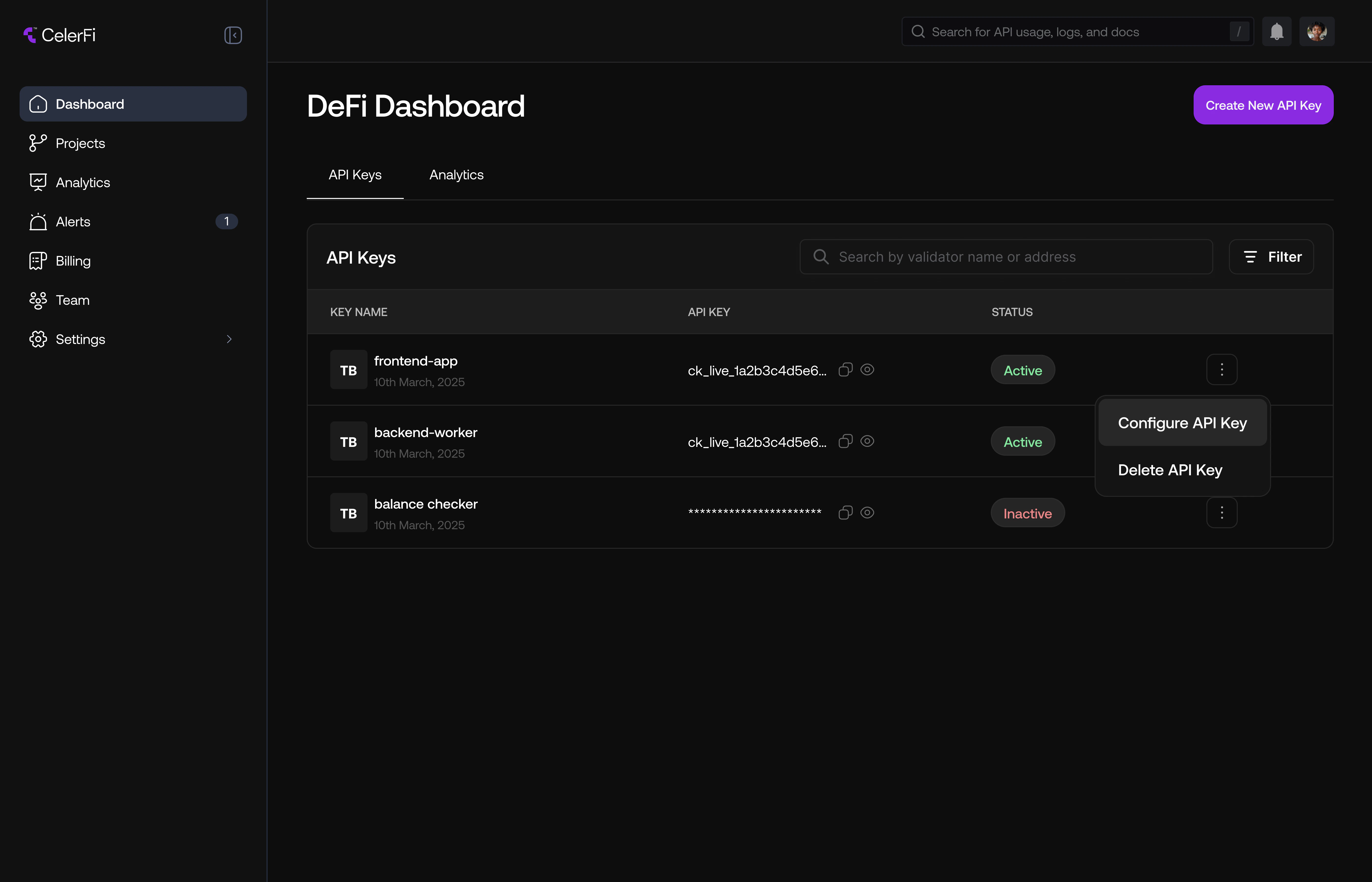This screenshot has height=882, width=1372.
Task: Select the Analytics icon in the sidebar
Action: [x=37, y=182]
